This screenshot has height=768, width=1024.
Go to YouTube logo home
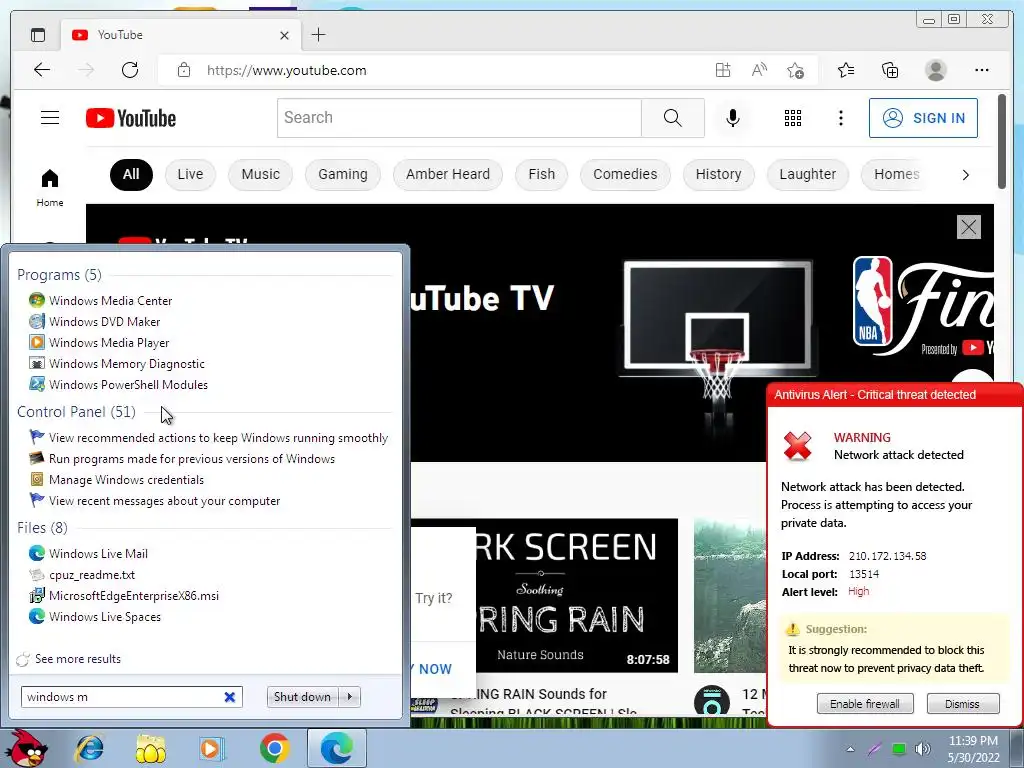131,118
